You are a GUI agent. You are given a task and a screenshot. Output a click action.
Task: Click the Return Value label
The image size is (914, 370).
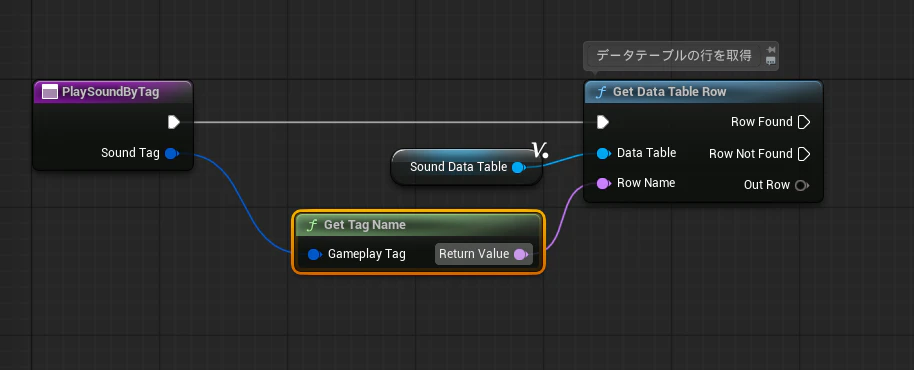click(474, 254)
